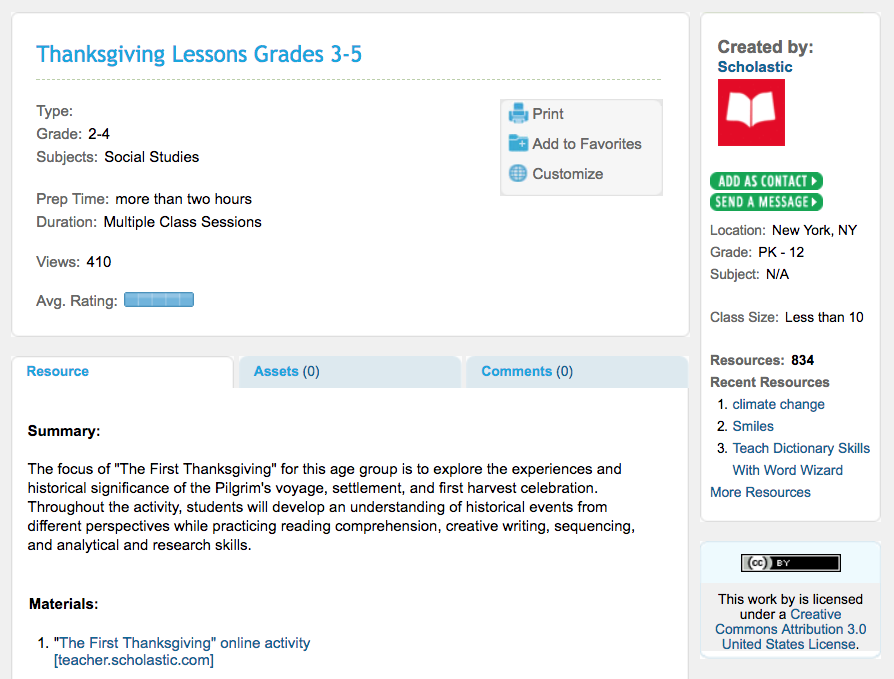The image size is (894, 679).
Task: Open the Smiles resource link
Action: pos(753,426)
